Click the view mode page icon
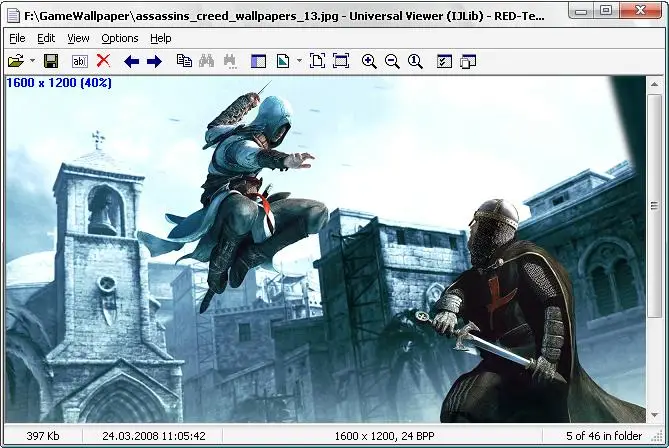This screenshot has width=669, height=448. [282, 61]
